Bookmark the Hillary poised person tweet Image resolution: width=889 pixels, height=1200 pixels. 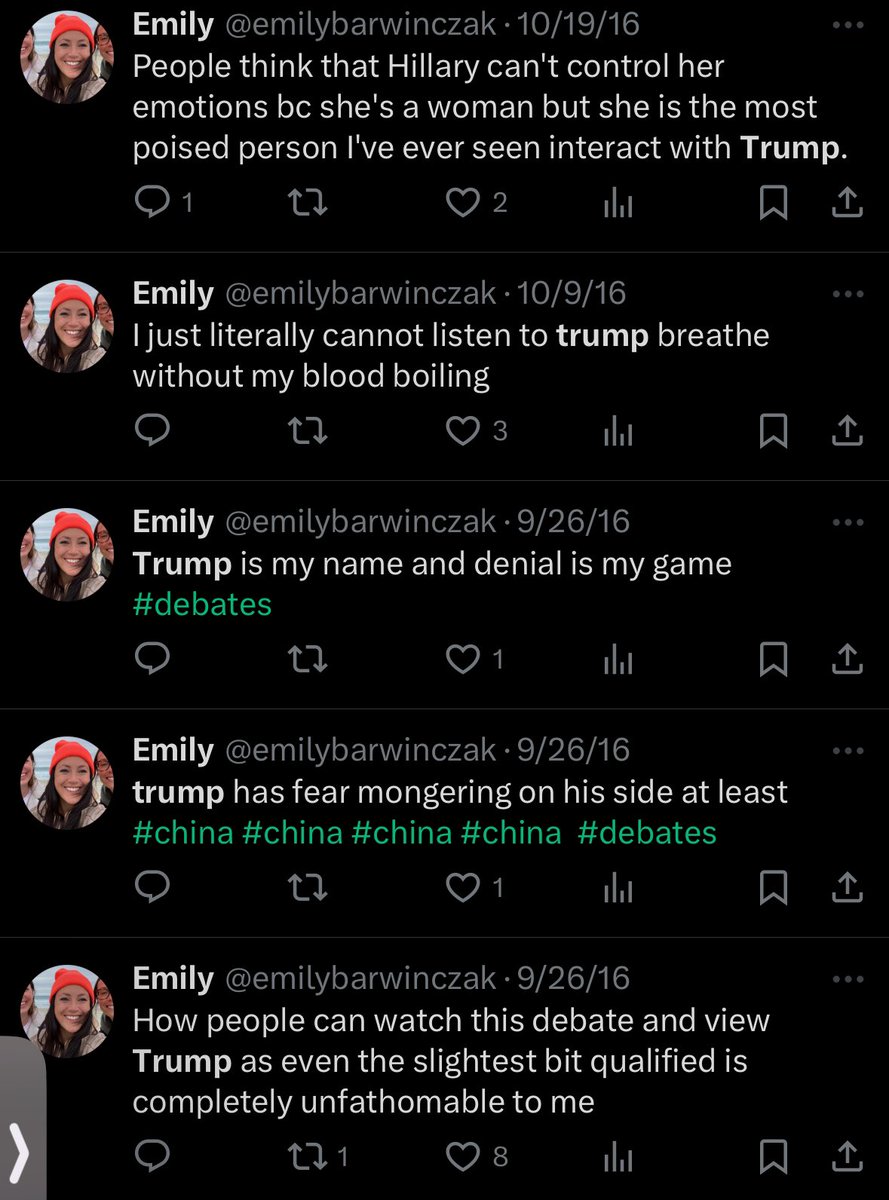(772, 203)
